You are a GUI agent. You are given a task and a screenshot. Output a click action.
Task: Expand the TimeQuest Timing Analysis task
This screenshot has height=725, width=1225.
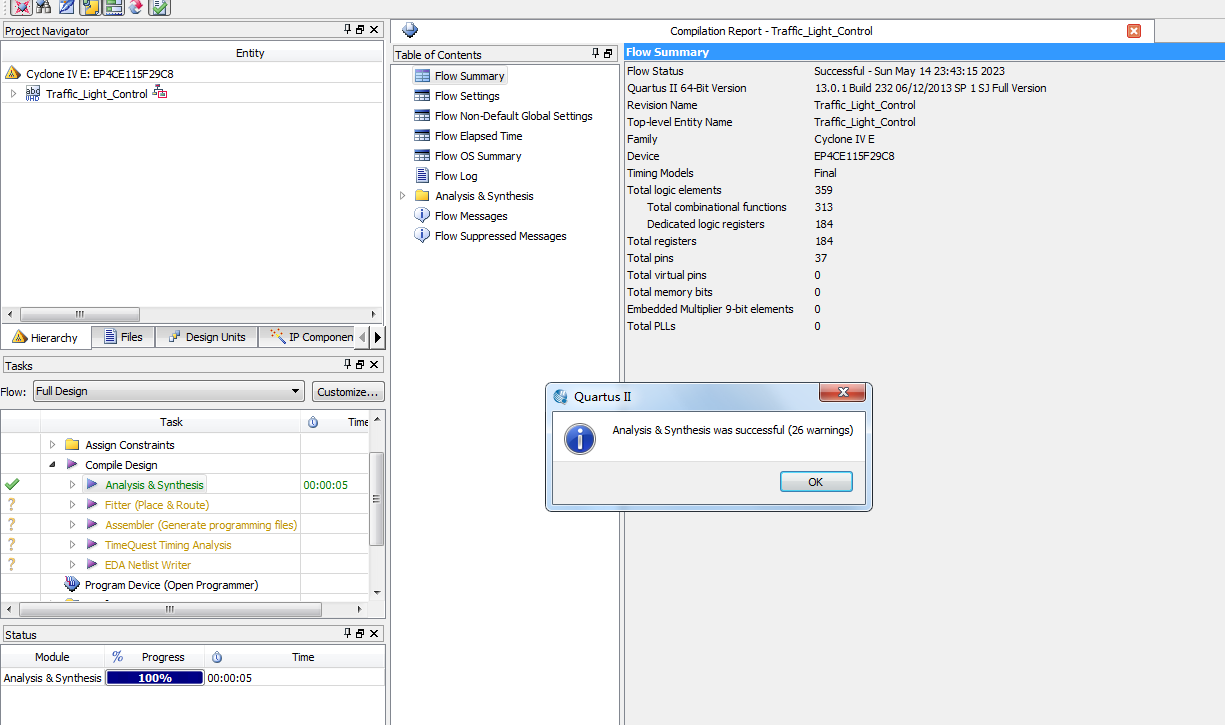[72, 544]
